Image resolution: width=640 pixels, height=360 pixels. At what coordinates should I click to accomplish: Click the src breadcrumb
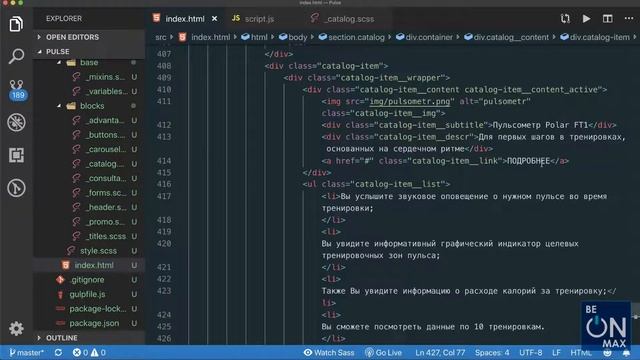[x=160, y=37]
